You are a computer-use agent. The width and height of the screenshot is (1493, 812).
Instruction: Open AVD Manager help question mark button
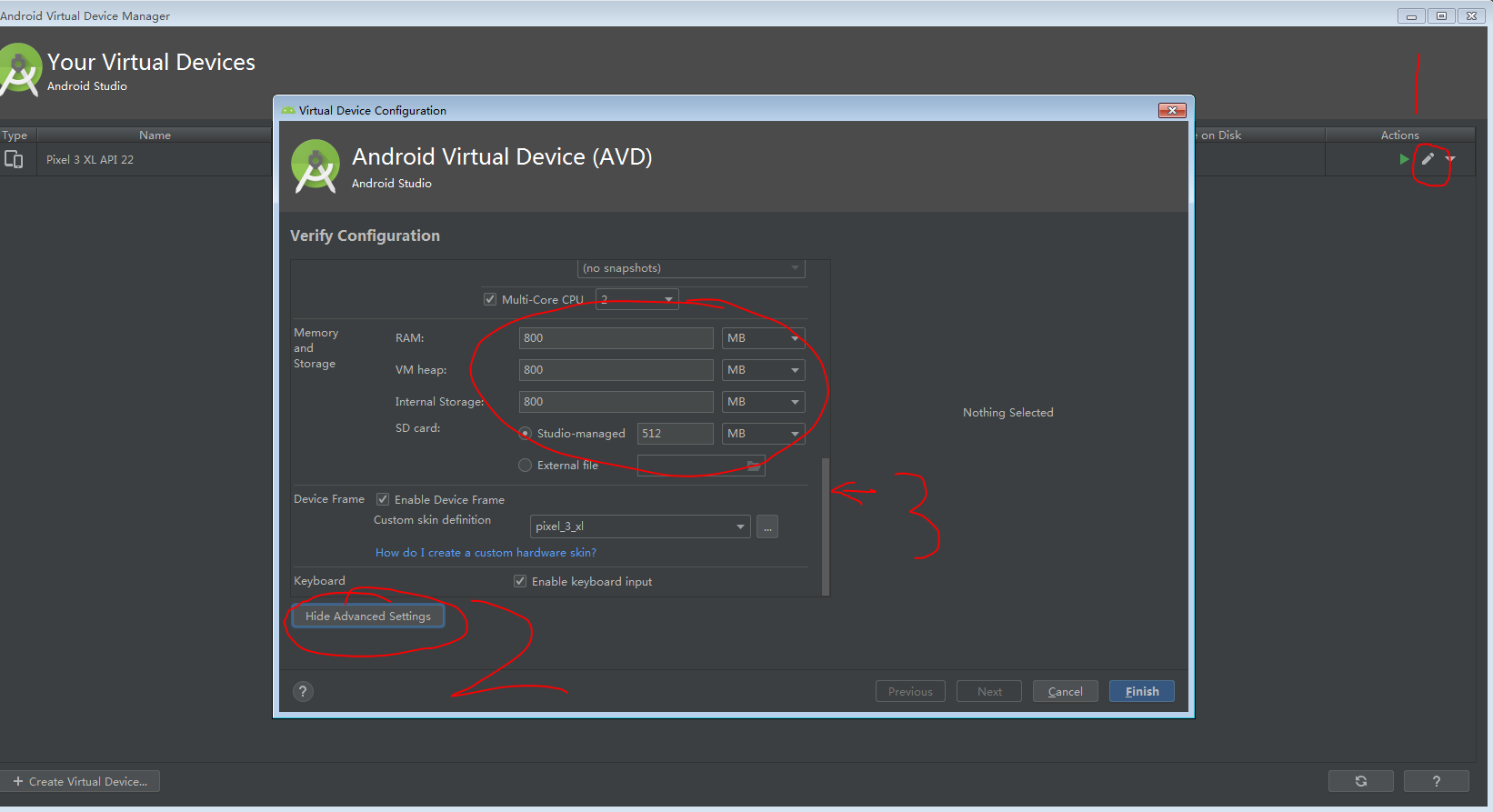pos(1437,781)
